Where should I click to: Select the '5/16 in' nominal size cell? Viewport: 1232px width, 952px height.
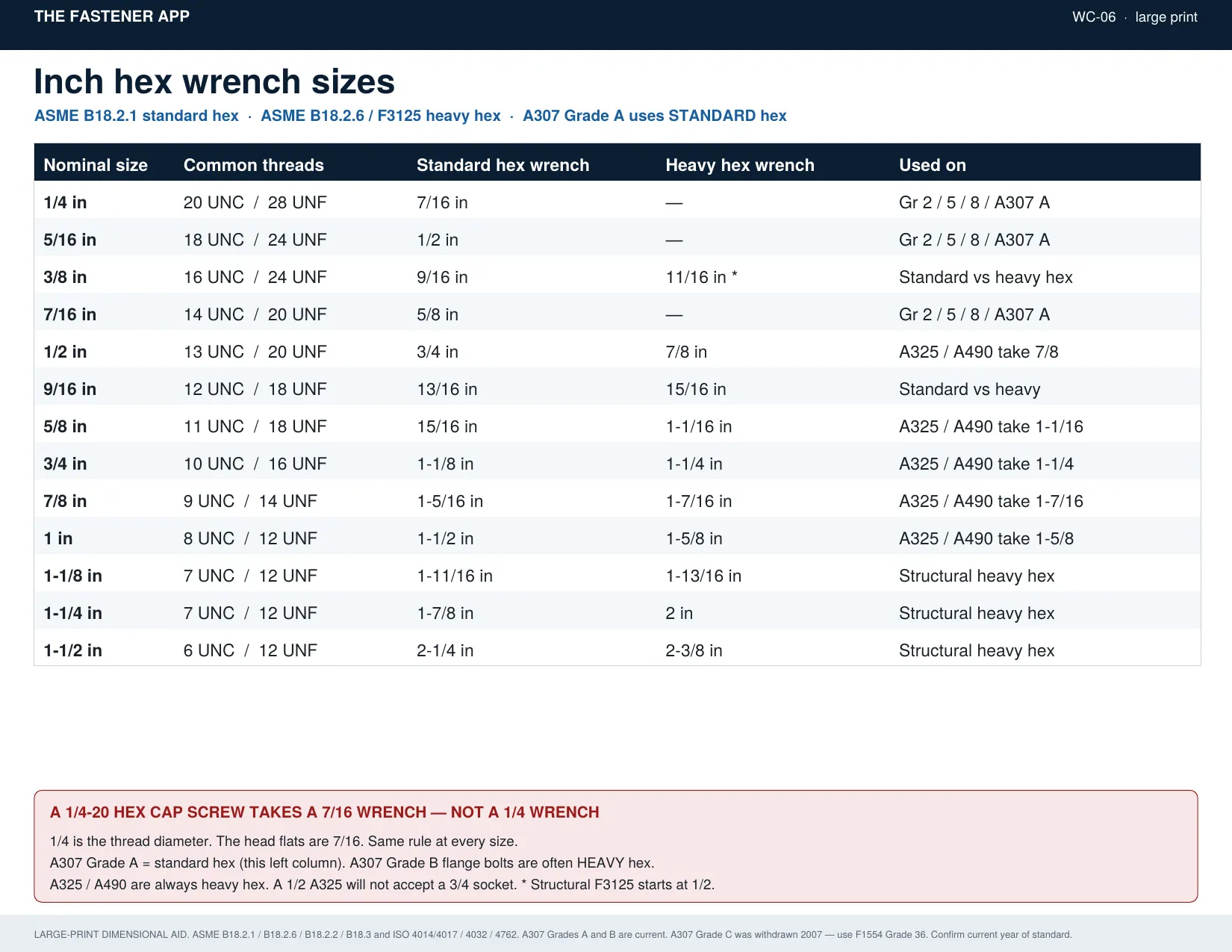(x=69, y=240)
